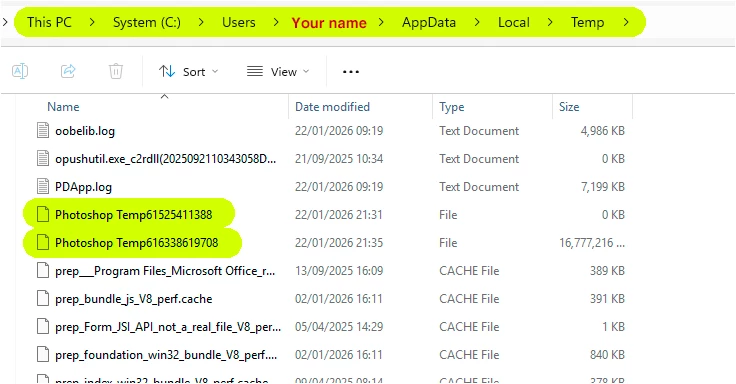Click icon of Photoshop Temp616338619708
This screenshot has width=736, height=384.
pyautogui.click(x=43, y=242)
